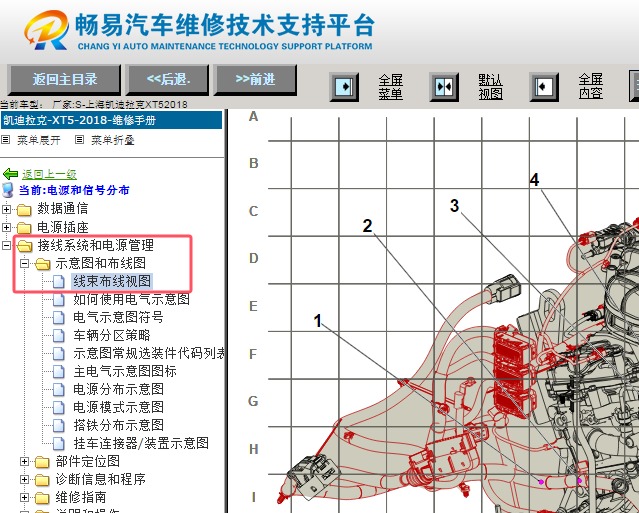The height and width of the screenshot is (513, 639).
Task: Open the 电源模式示意图 page
Action: 118,407
